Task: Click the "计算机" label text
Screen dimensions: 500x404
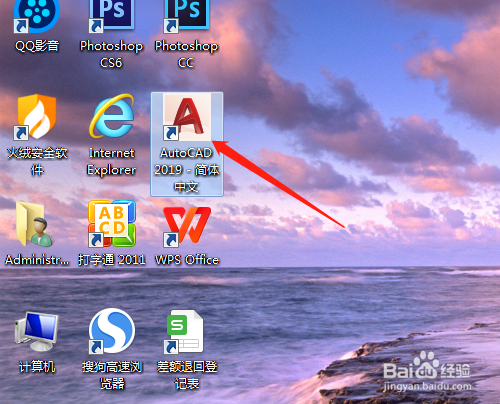Action: [x=37, y=367]
